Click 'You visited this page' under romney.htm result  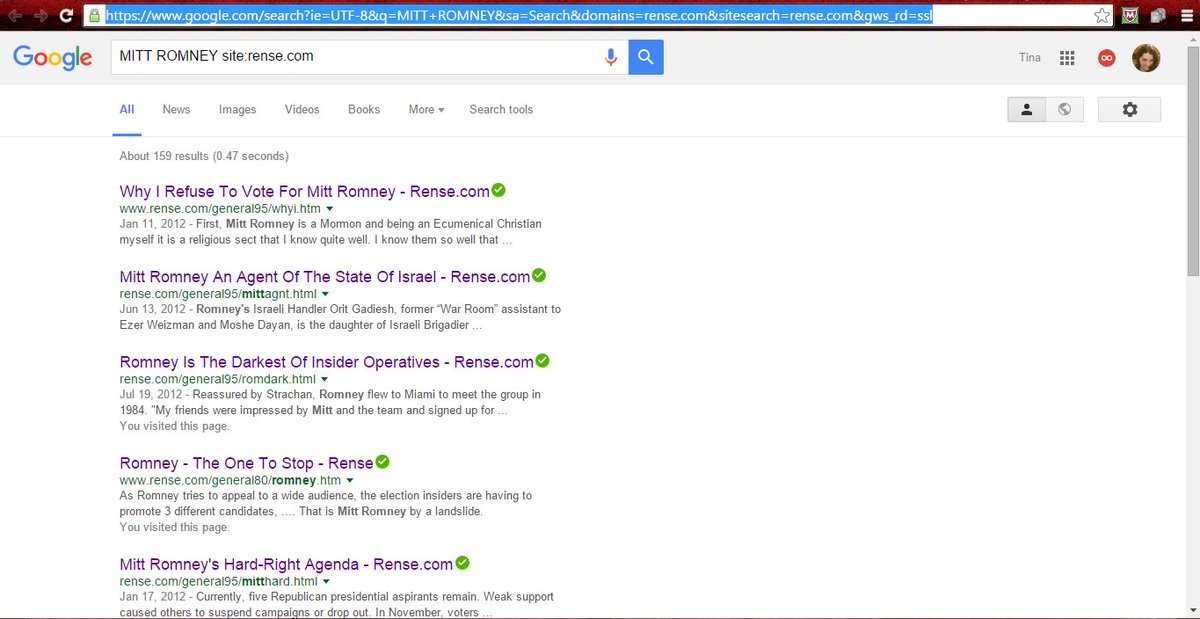pos(174,527)
